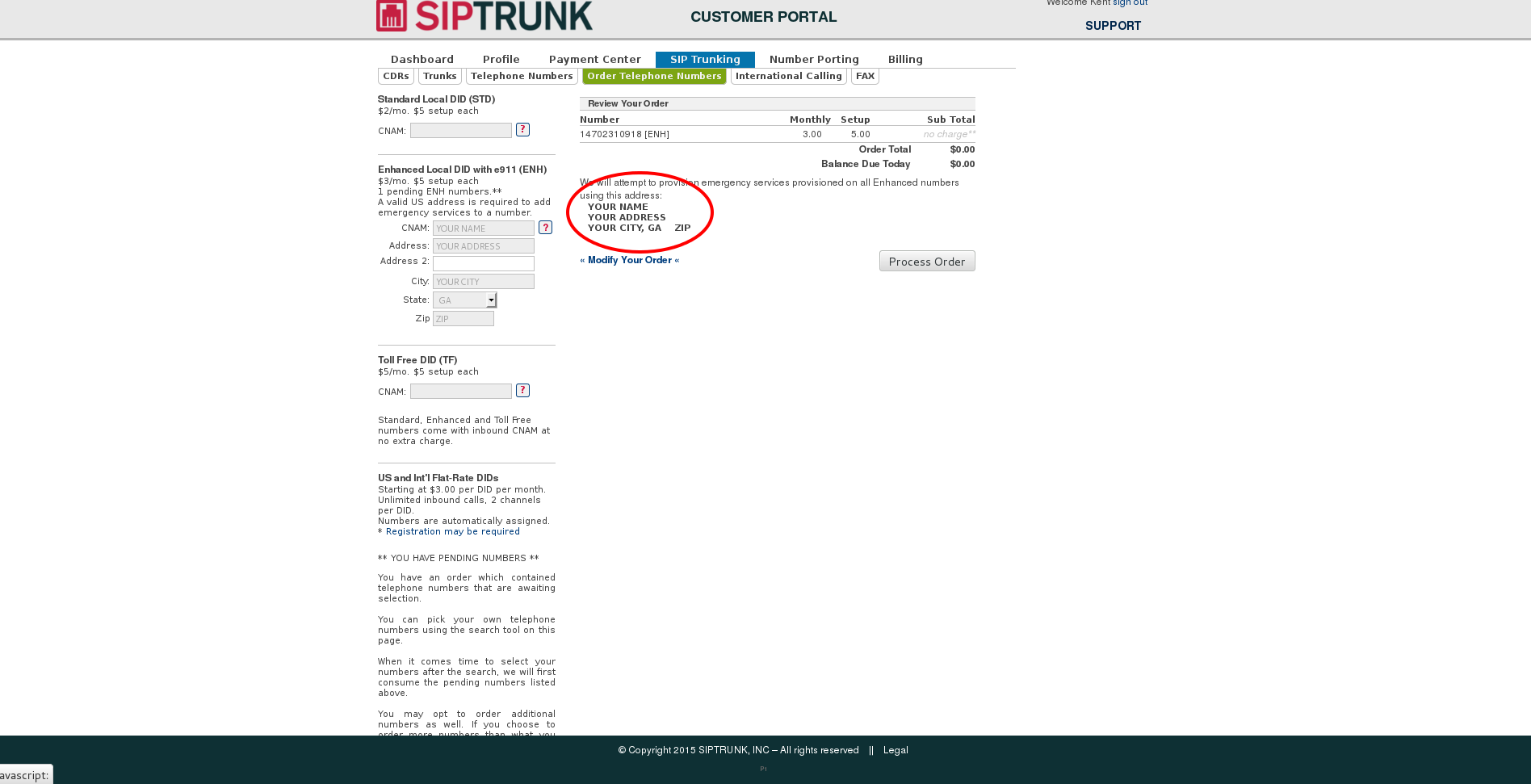Screen dimensions: 1531x784
Task: Click the Address field YOUR ADDRESS
Action: pyautogui.click(x=484, y=246)
